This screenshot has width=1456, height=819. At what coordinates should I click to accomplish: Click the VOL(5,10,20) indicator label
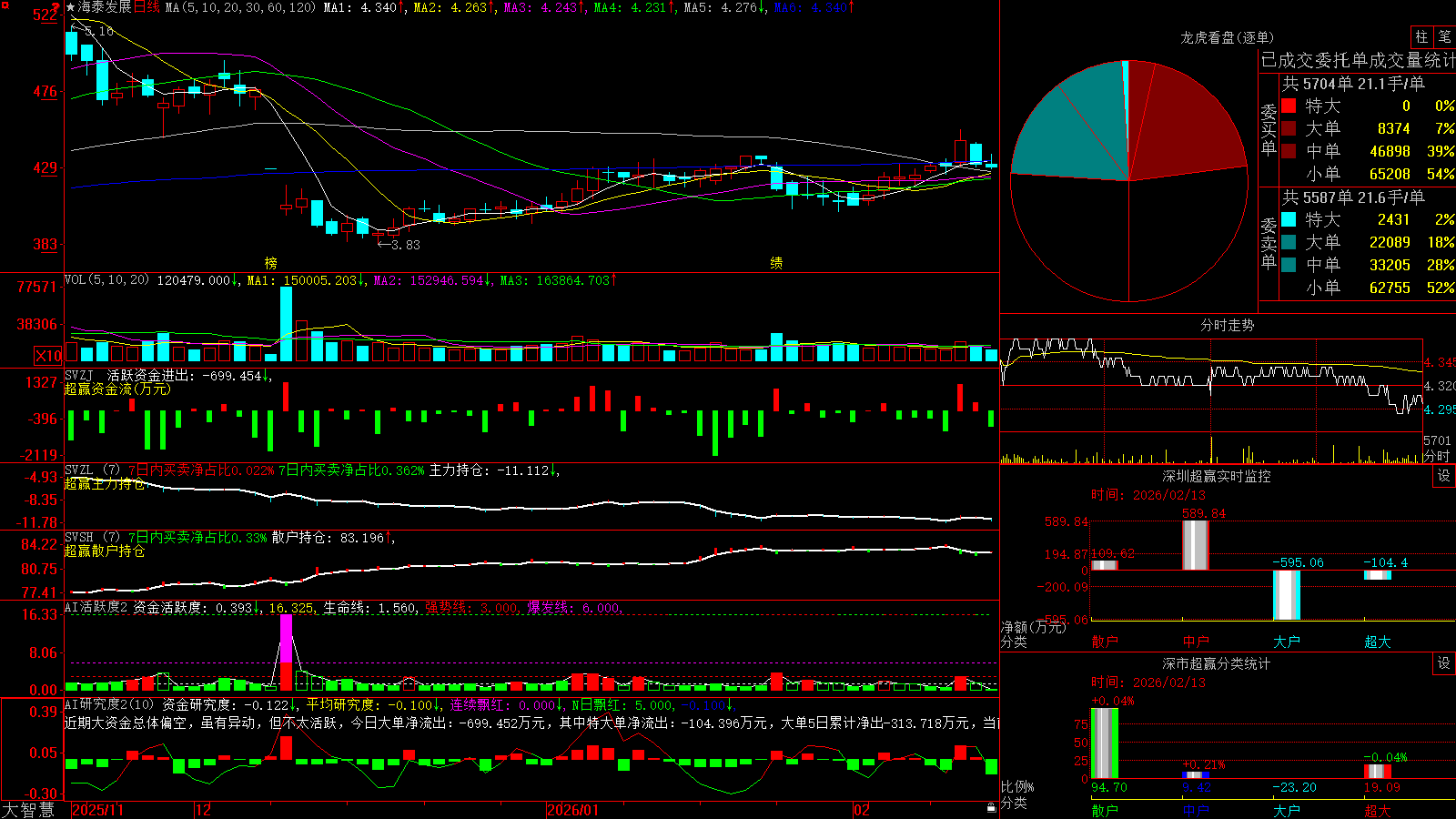click(106, 280)
